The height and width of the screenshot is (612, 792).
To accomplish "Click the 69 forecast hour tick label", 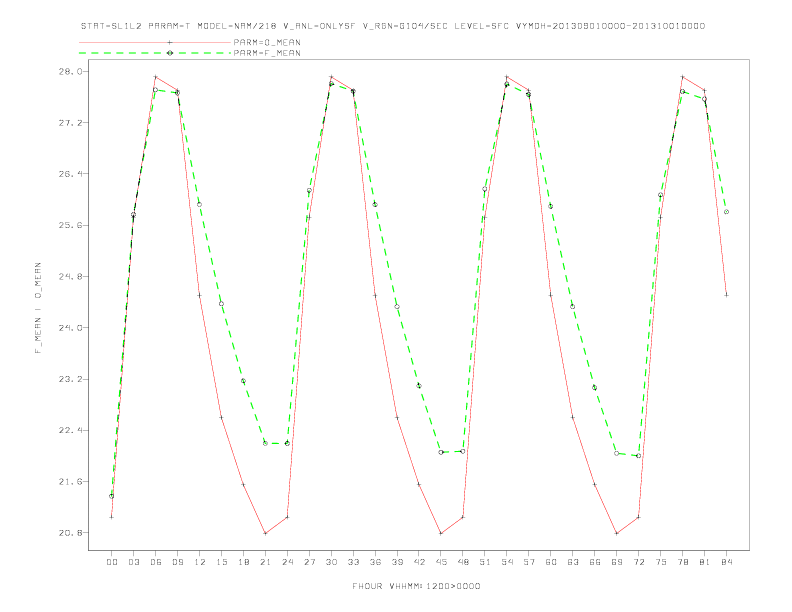I will pyautogui.click(x=617, y=562).
